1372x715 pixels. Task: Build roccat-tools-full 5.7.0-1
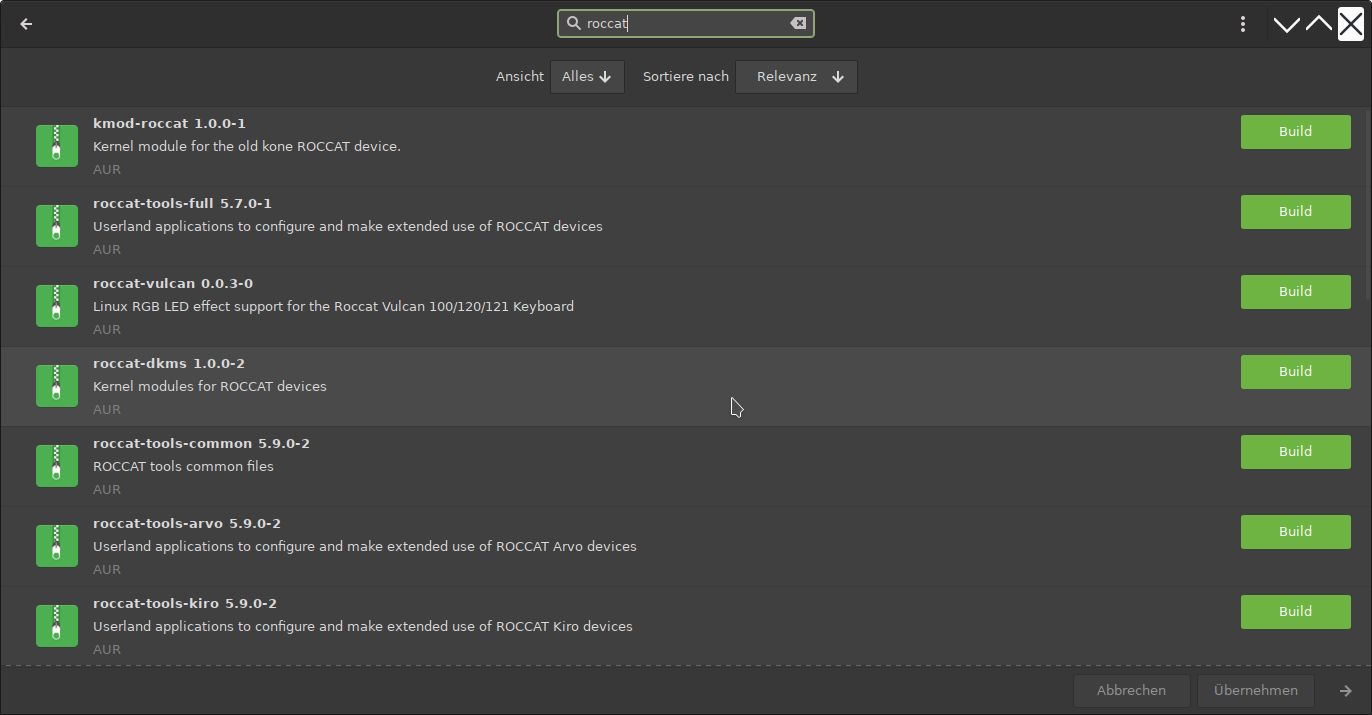pyautogui.click(x=1295, y=212)
